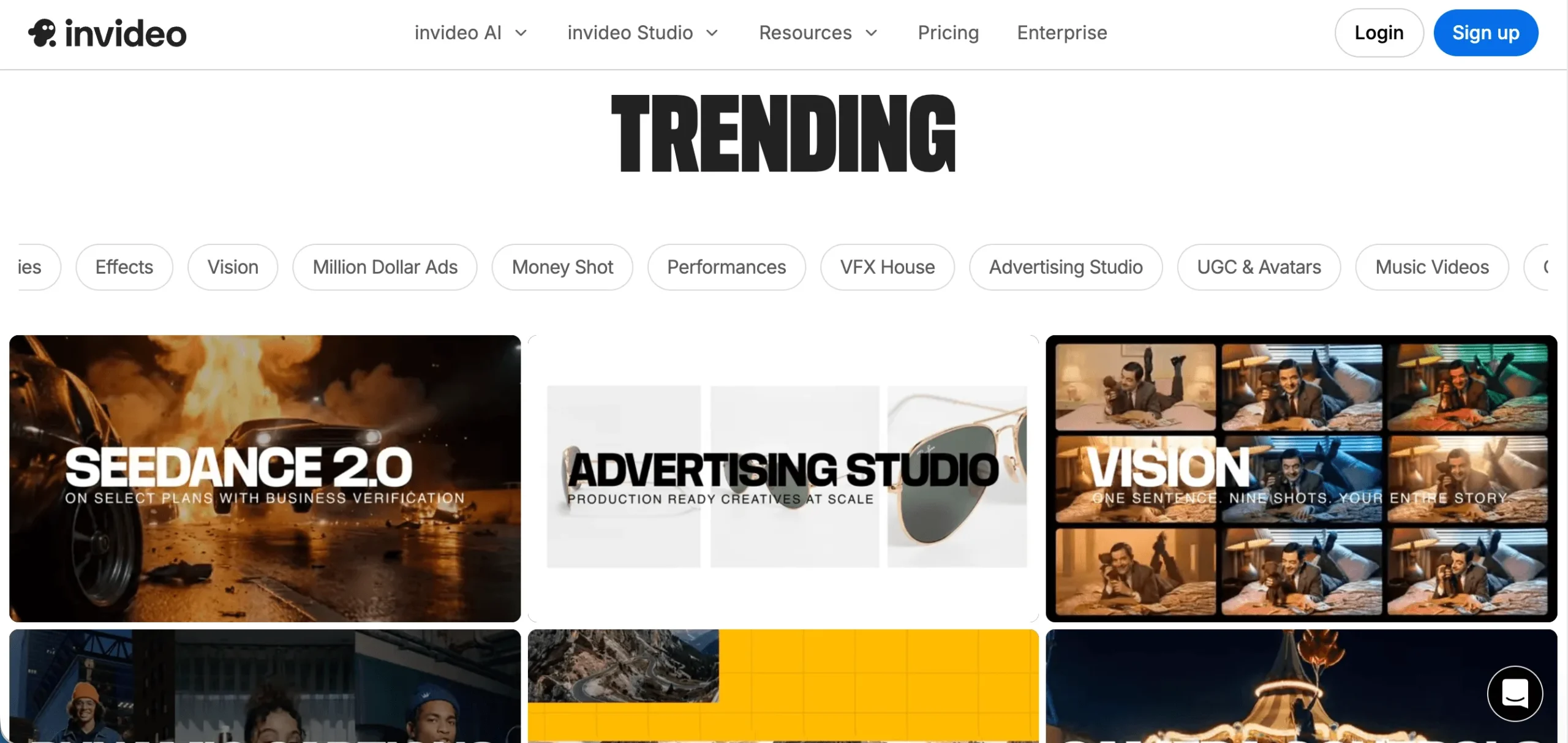Image resolution: width=1568 pixels, height=743 pixels.
Task: Expand the invideo Studio dropdown menu
Action: point(642,33)
